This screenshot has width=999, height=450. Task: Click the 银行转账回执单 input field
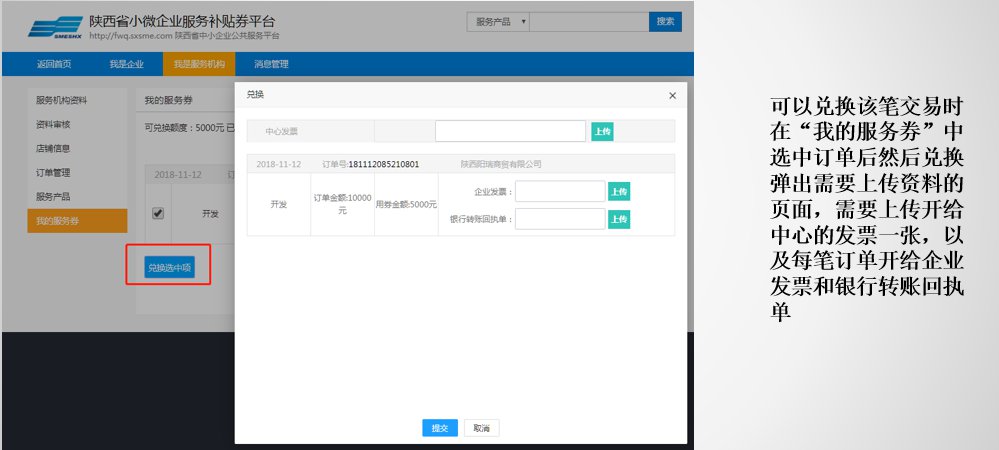click(x=560, y=219)
